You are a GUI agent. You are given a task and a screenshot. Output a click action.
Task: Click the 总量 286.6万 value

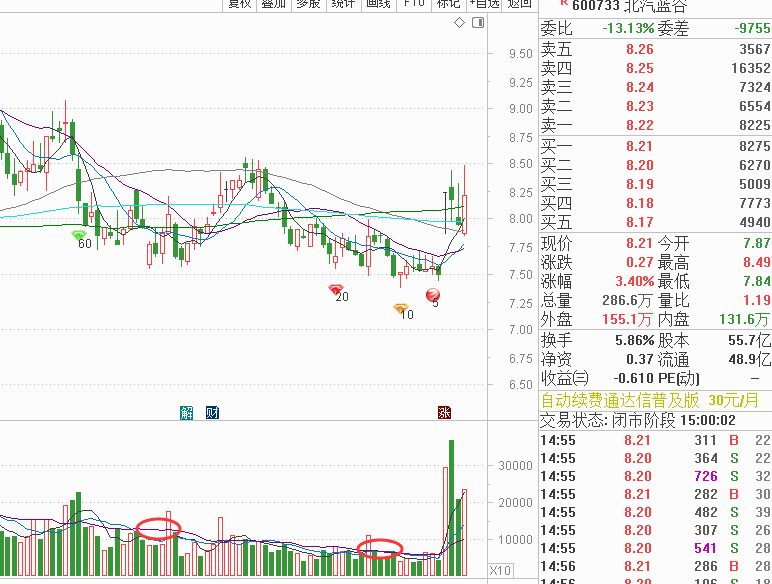628,300
